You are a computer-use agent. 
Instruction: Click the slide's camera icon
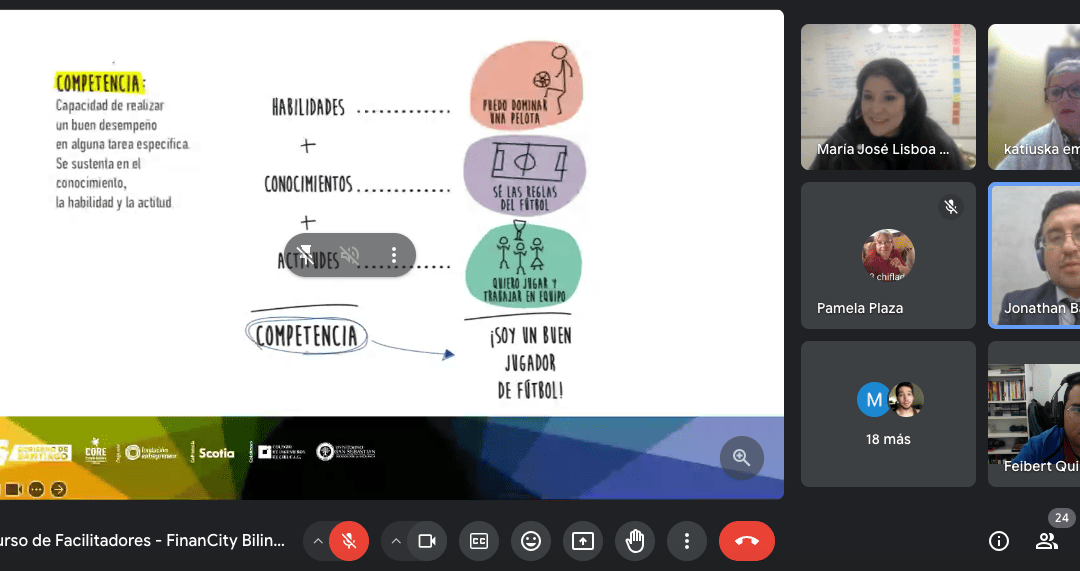click(13, 490)
